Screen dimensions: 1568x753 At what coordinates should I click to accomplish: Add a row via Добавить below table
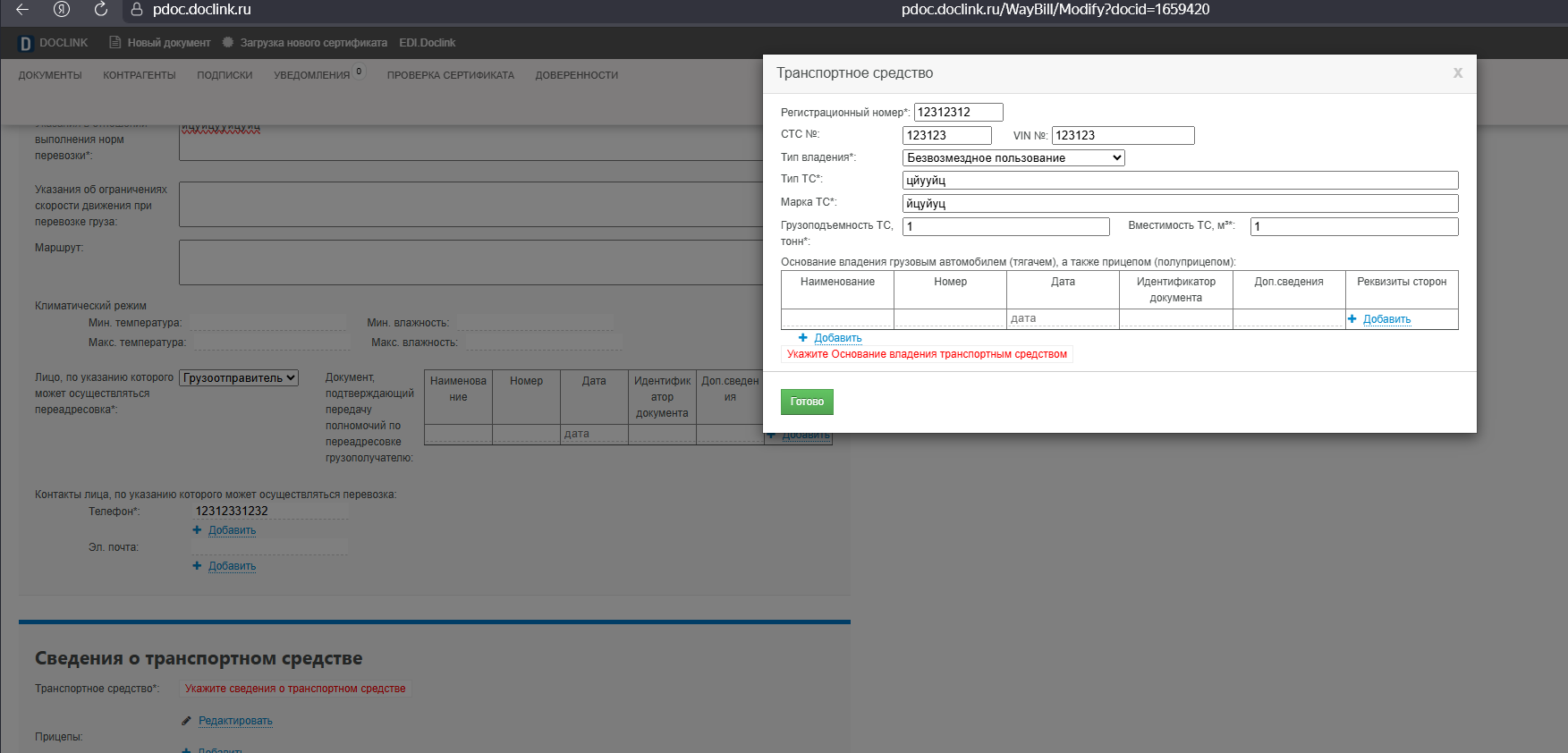[838, 338]
